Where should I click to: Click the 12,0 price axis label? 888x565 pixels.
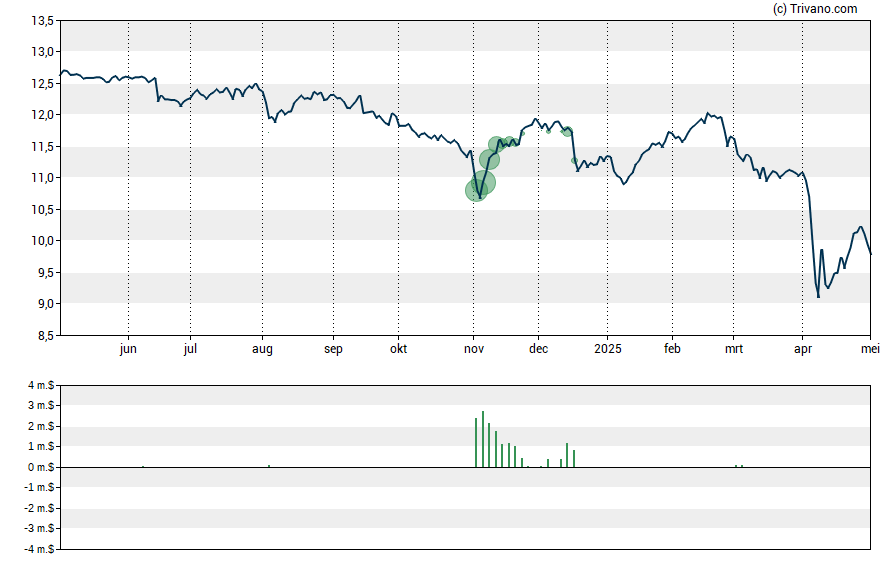tap(42, 115)
